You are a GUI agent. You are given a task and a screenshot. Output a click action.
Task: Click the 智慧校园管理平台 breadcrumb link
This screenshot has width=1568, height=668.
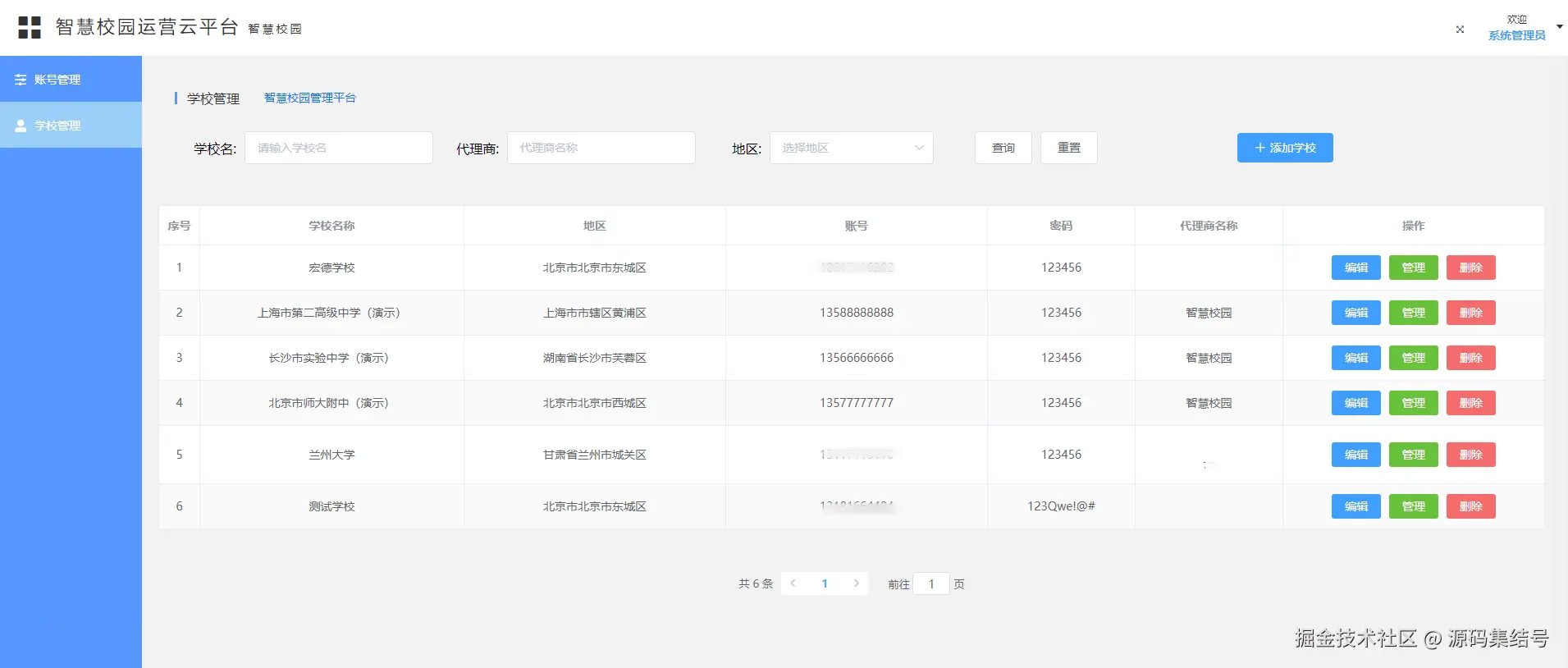coord(310,98)
